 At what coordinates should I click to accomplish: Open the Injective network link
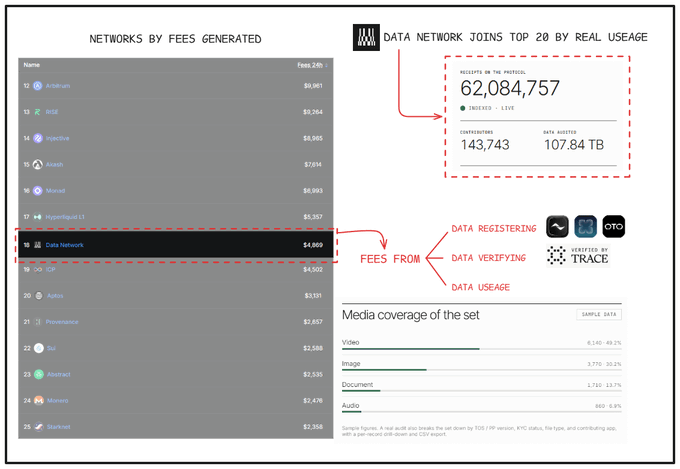pyautogui.click(x=57, y=138)
